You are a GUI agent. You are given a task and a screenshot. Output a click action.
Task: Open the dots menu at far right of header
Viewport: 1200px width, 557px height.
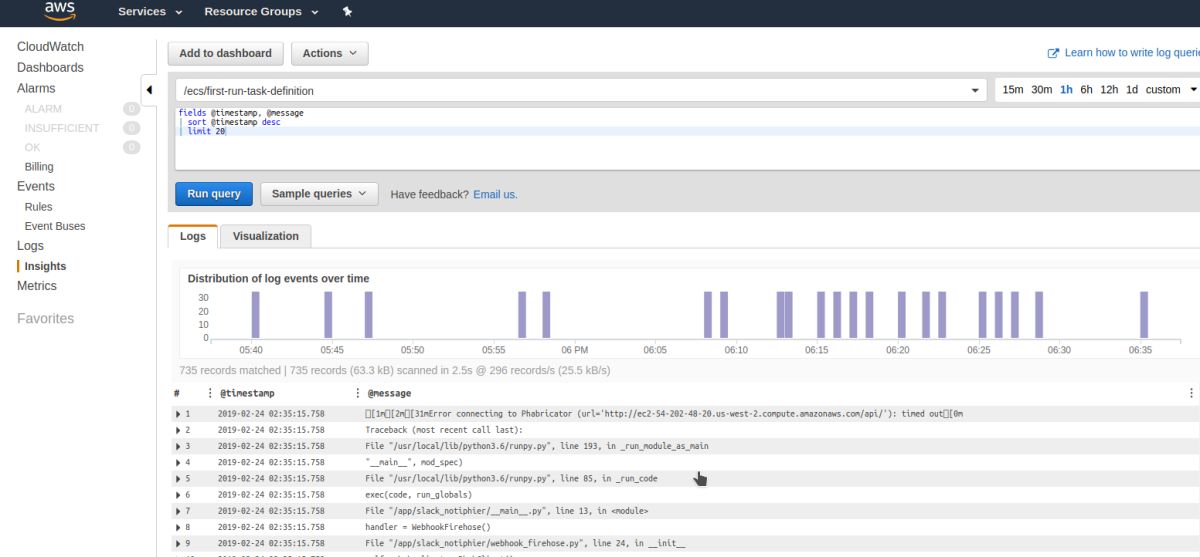[x=1191, y=393]
